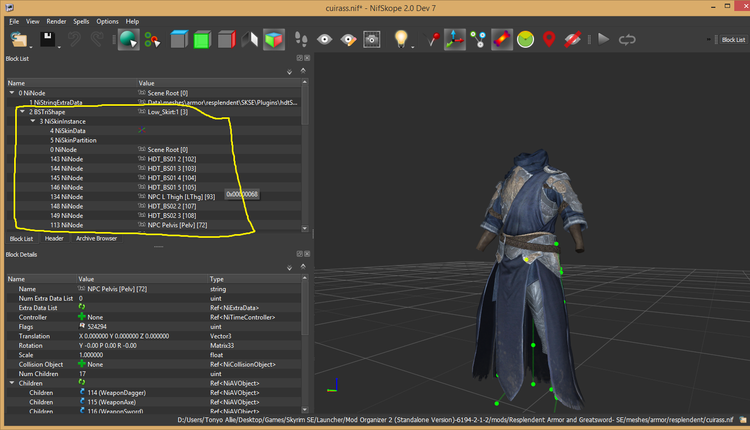This screenshot has height=430, width=750.
Task: Open the Load icon dropdown arrow
Action: click(31, 47)
